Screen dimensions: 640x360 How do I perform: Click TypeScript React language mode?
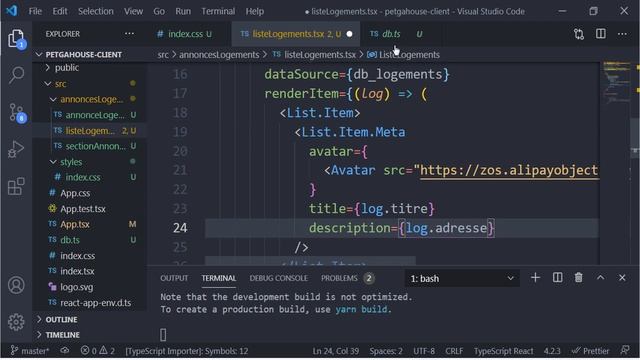pyautogui.click(x=503, y=351)
